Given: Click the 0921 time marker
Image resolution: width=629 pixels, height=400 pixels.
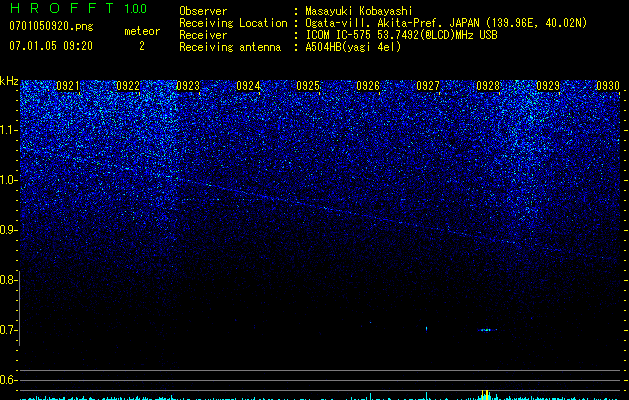Looking at the screenshot, I should (68, 86).
